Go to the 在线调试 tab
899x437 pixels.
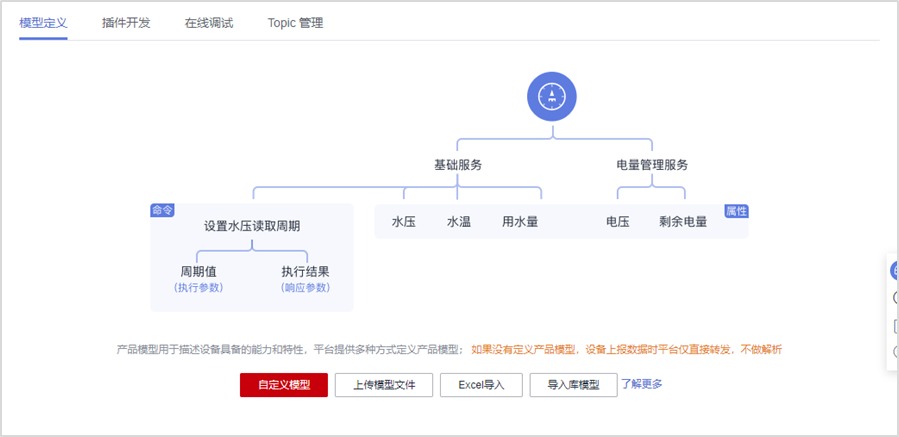point(209,22)
